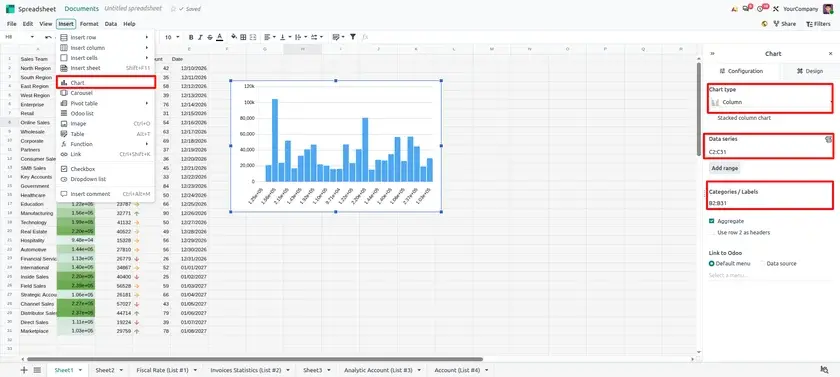
Task: Click the Documents breadcrumb link
Action: [x=81, y=9]
